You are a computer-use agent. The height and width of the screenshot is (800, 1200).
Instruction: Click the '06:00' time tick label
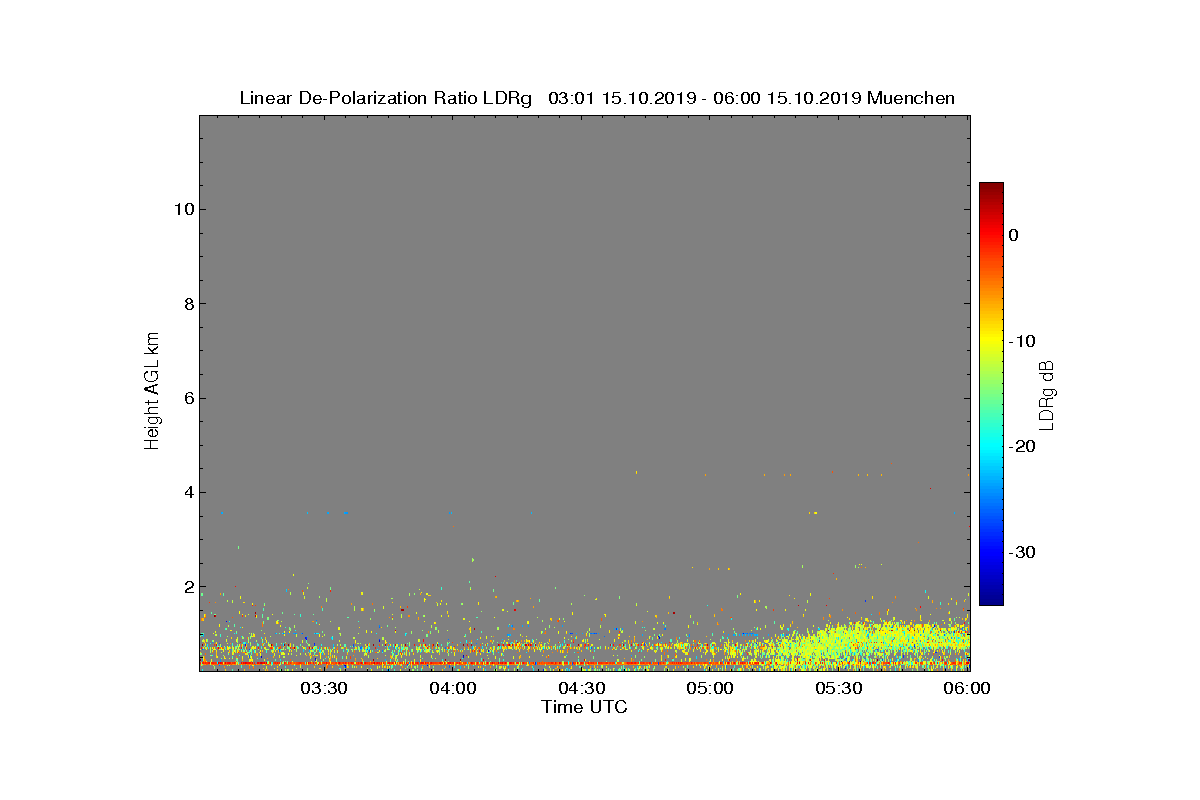tap(967, 689)
